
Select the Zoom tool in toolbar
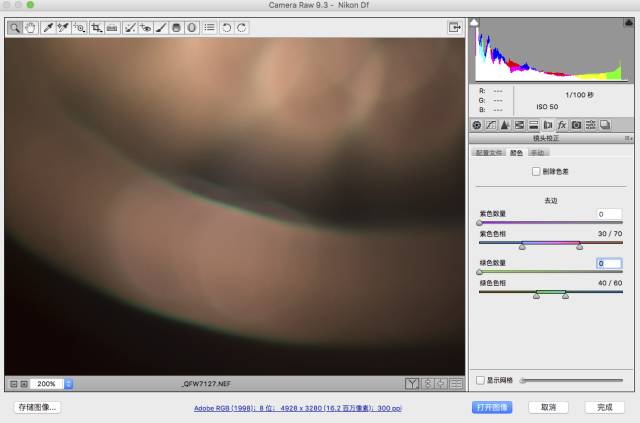[x=16, y=28]
